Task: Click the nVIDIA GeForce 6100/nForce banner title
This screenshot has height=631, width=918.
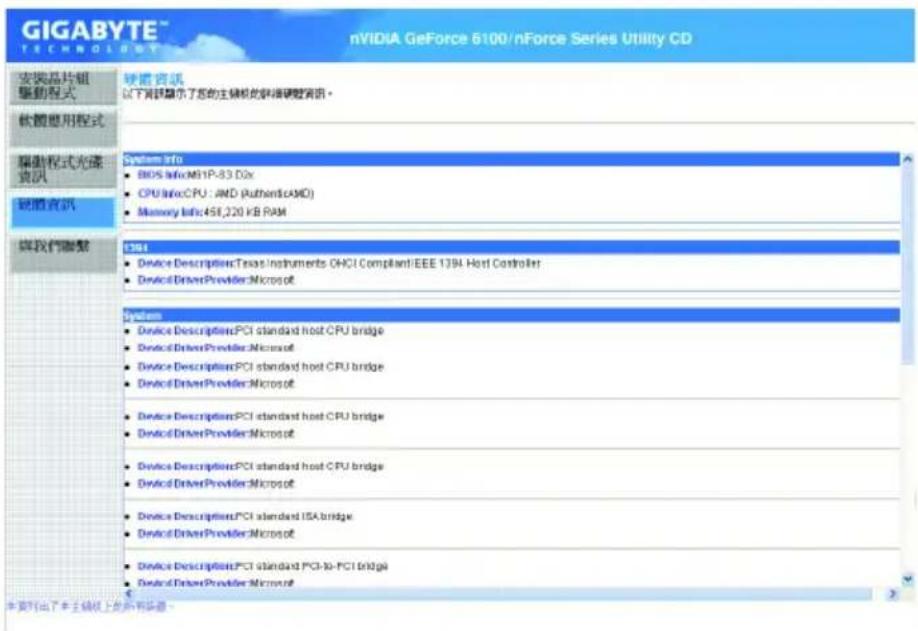Action: pos(520,39)
